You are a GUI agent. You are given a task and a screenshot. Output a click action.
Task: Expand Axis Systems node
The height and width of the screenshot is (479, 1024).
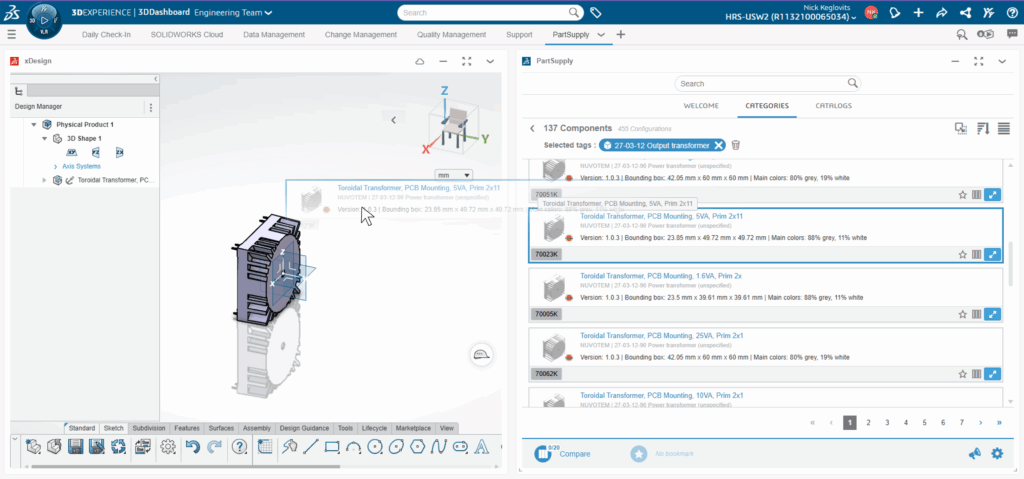click(x=56, y=166)
